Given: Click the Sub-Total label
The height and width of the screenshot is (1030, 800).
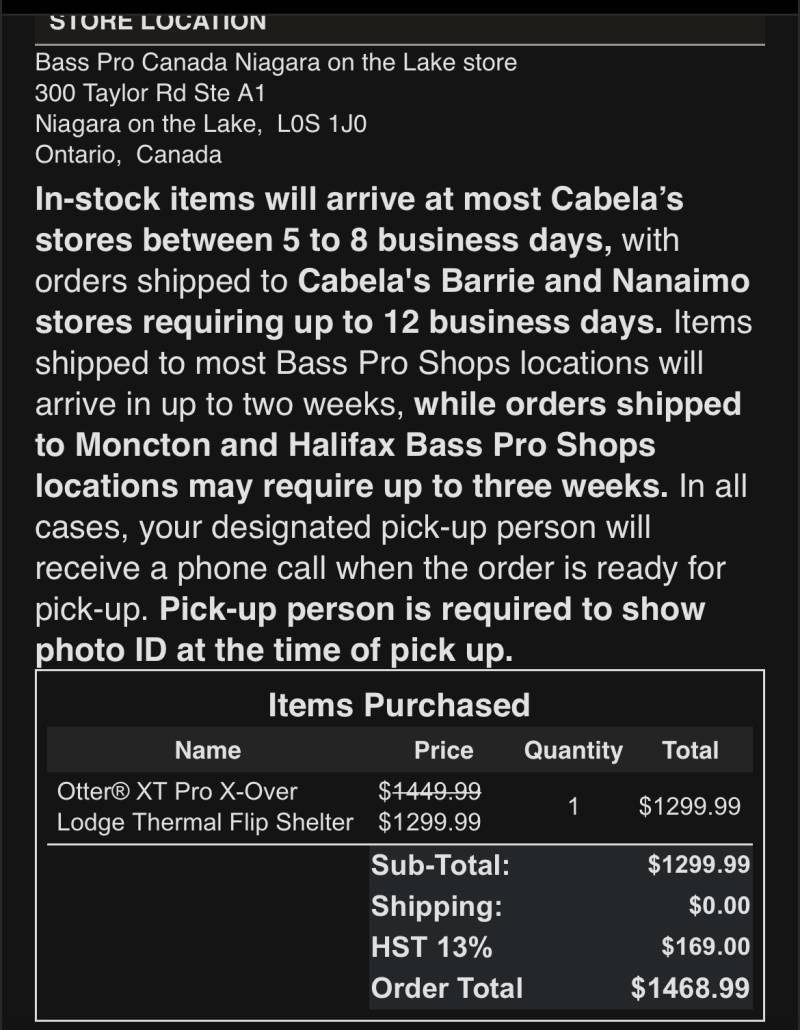Looking at the screenshot, I should tap(441, 865).
